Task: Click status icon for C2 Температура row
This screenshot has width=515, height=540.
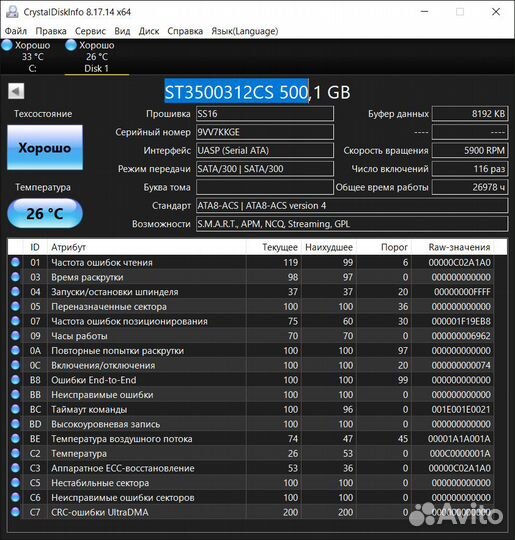Action: pos(15,453)
